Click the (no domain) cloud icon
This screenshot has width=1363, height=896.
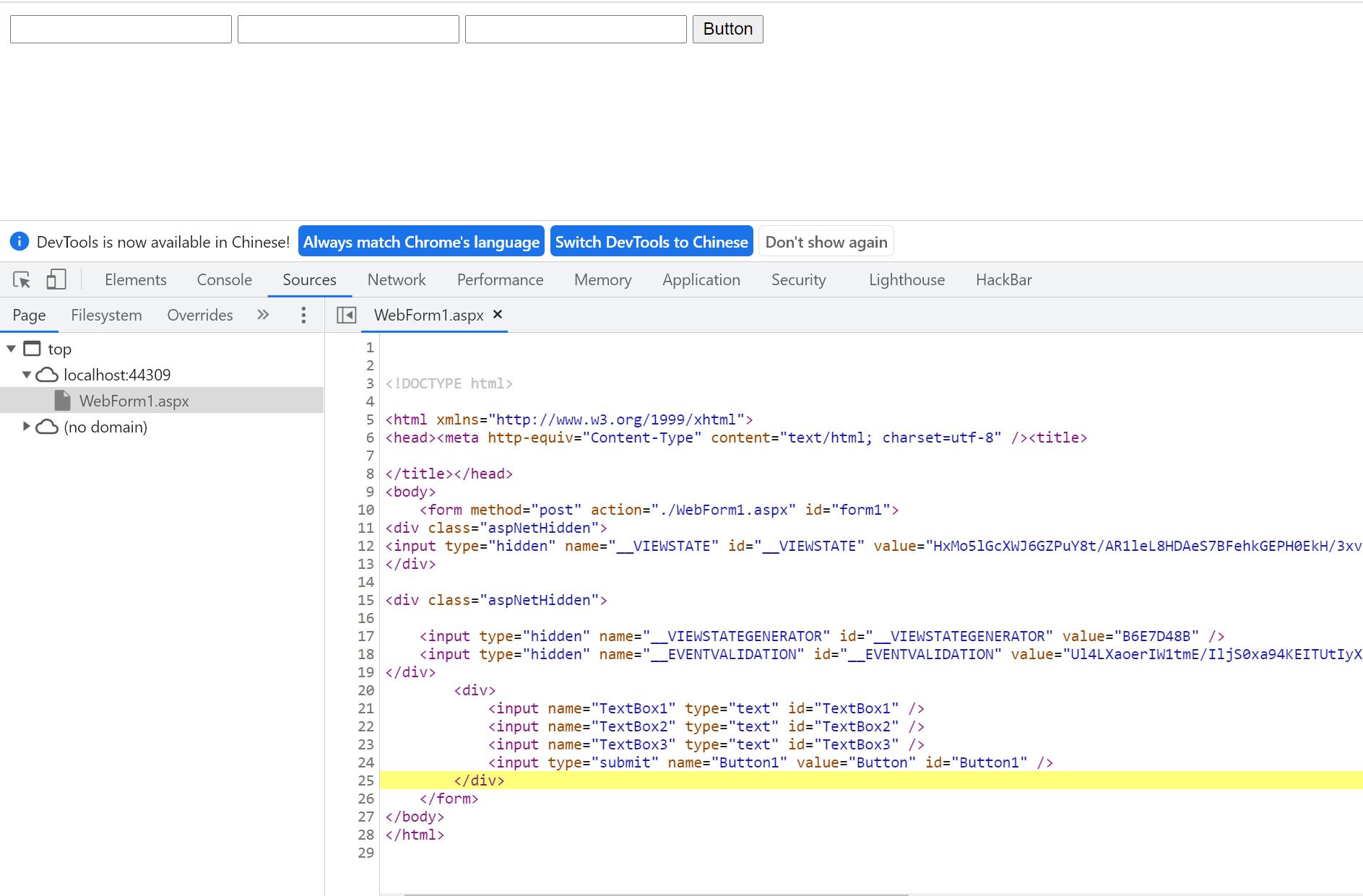pyautogui.click(x=47, y=427)
